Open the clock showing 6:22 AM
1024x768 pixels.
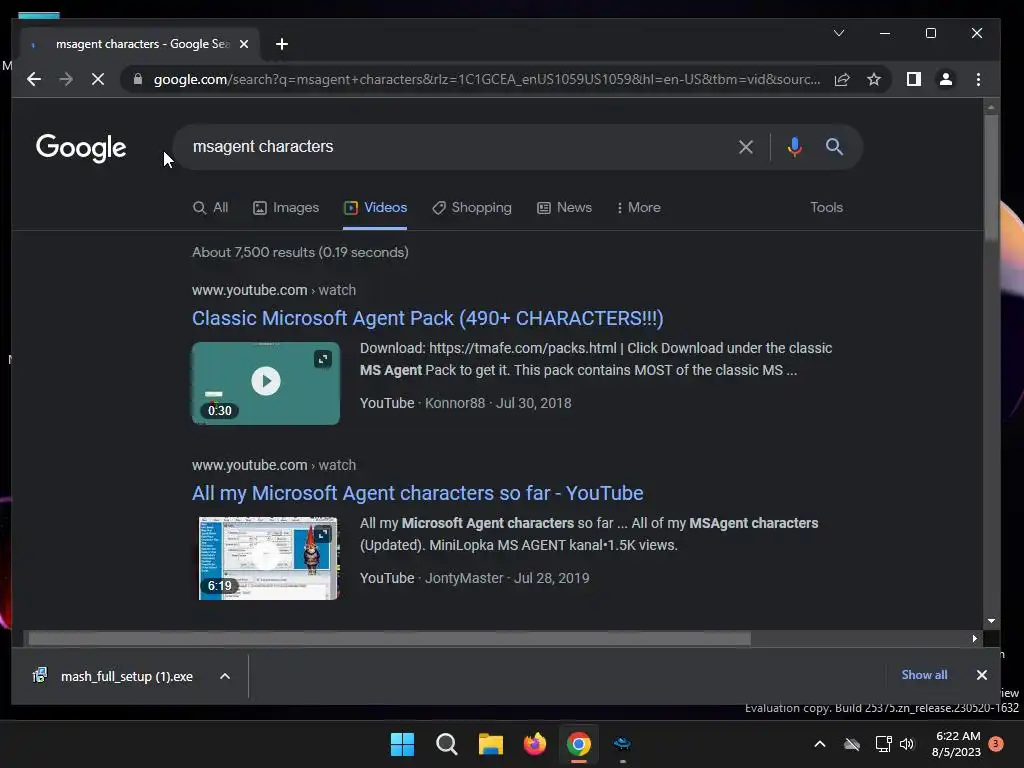click(x=957, y=744)
